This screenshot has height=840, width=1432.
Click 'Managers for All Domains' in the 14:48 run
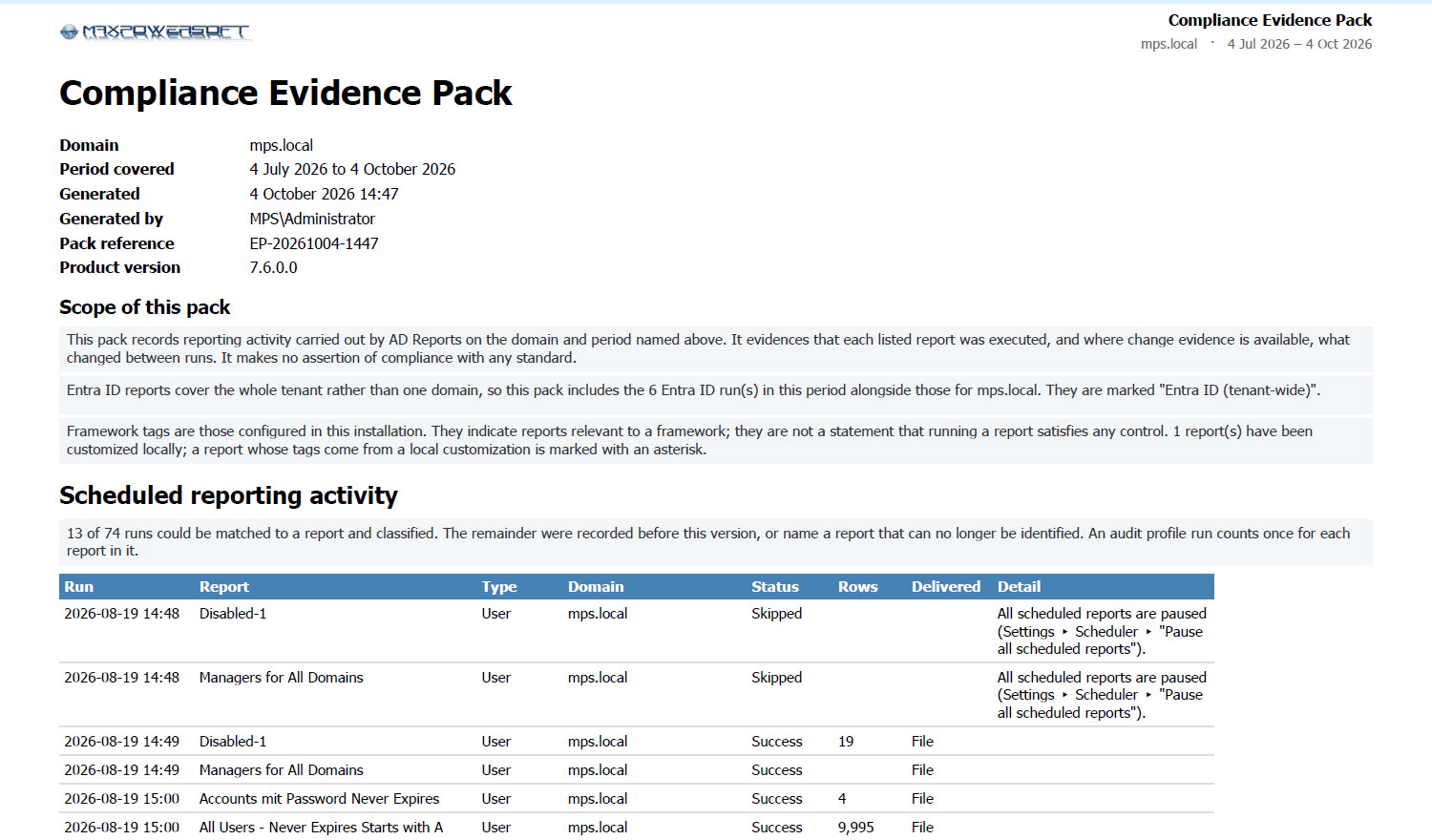281,678
